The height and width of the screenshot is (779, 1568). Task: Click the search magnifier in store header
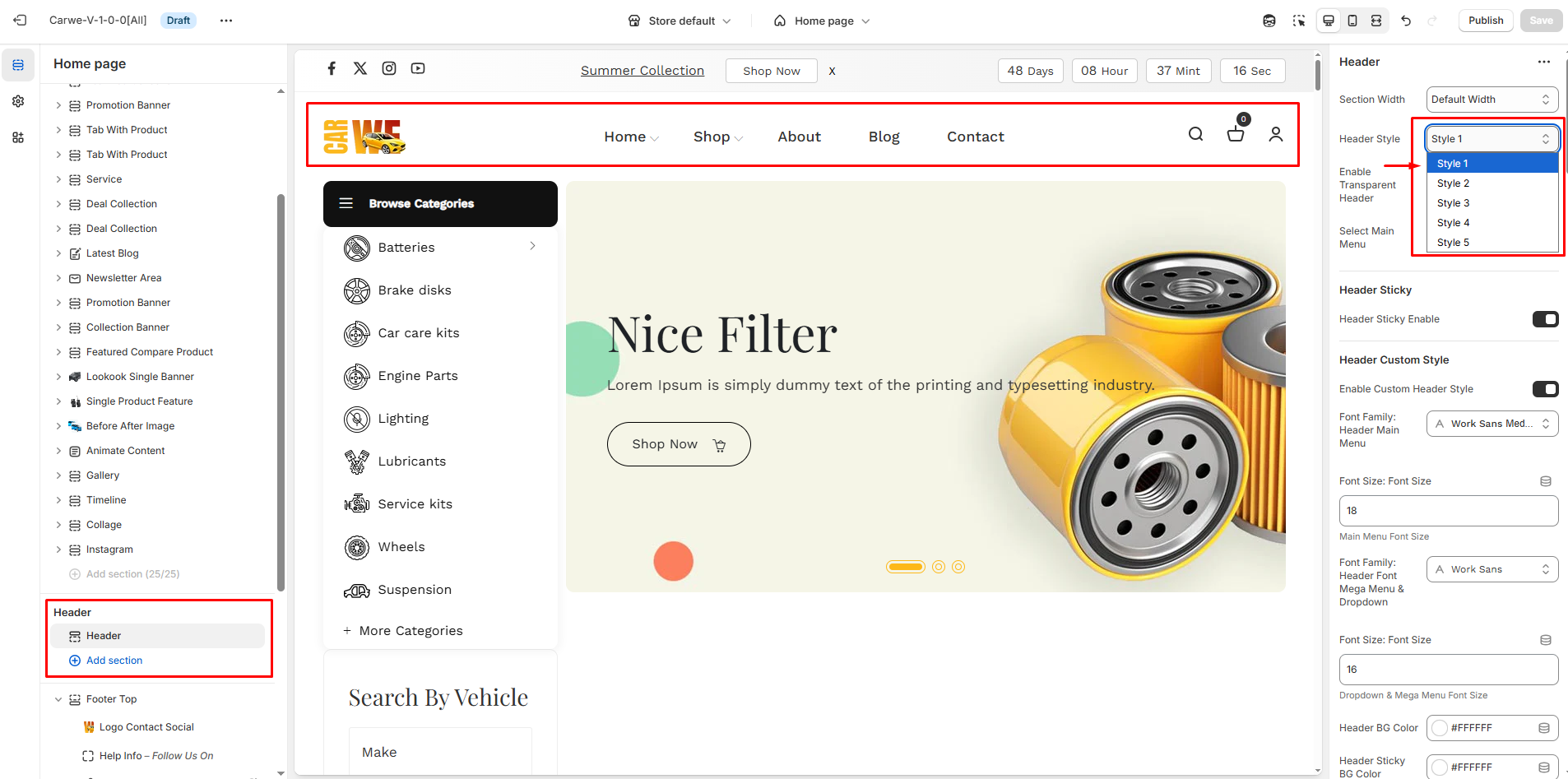pos(1195,134)
